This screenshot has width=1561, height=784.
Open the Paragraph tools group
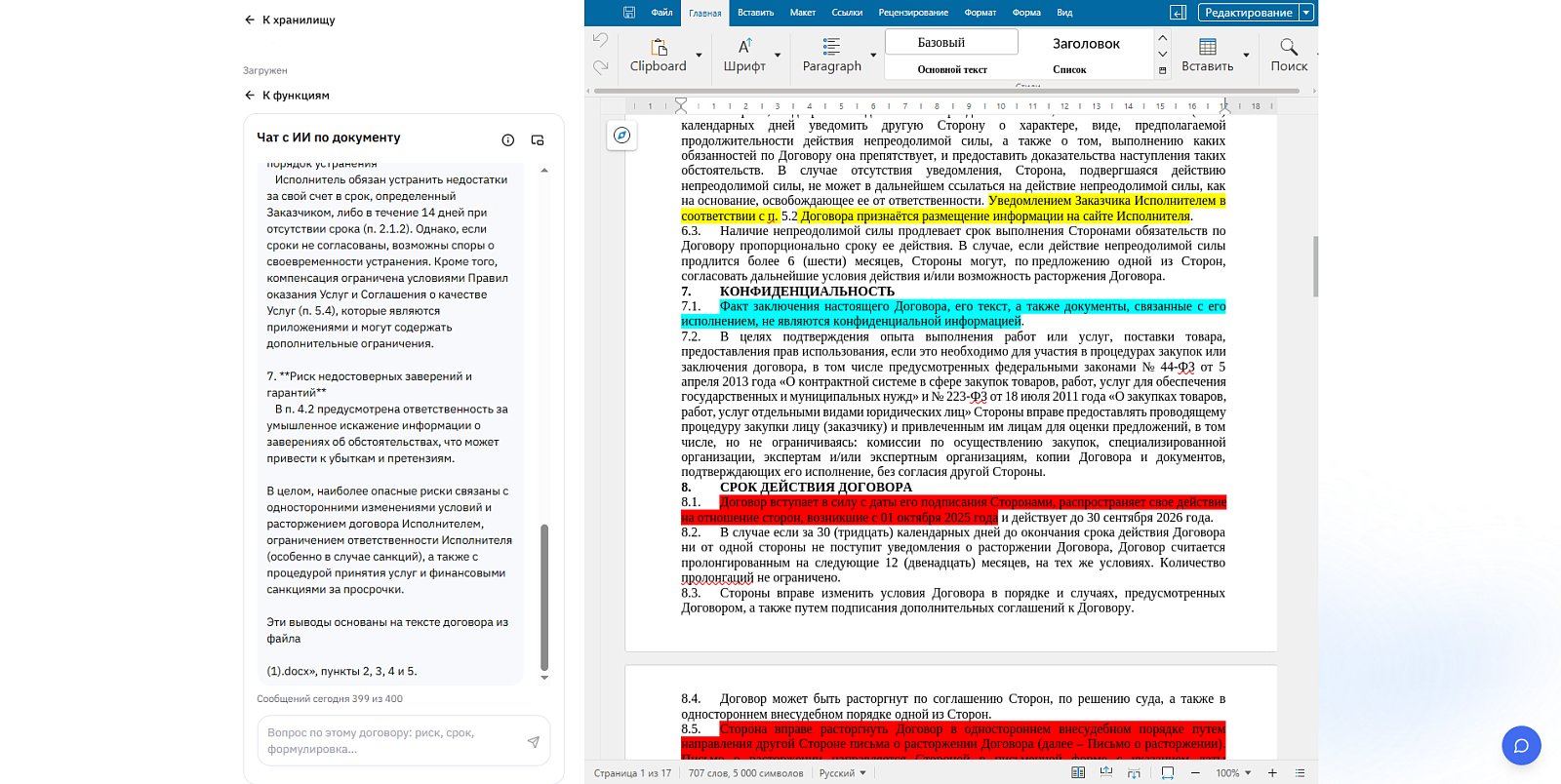(x=831, y=55)
